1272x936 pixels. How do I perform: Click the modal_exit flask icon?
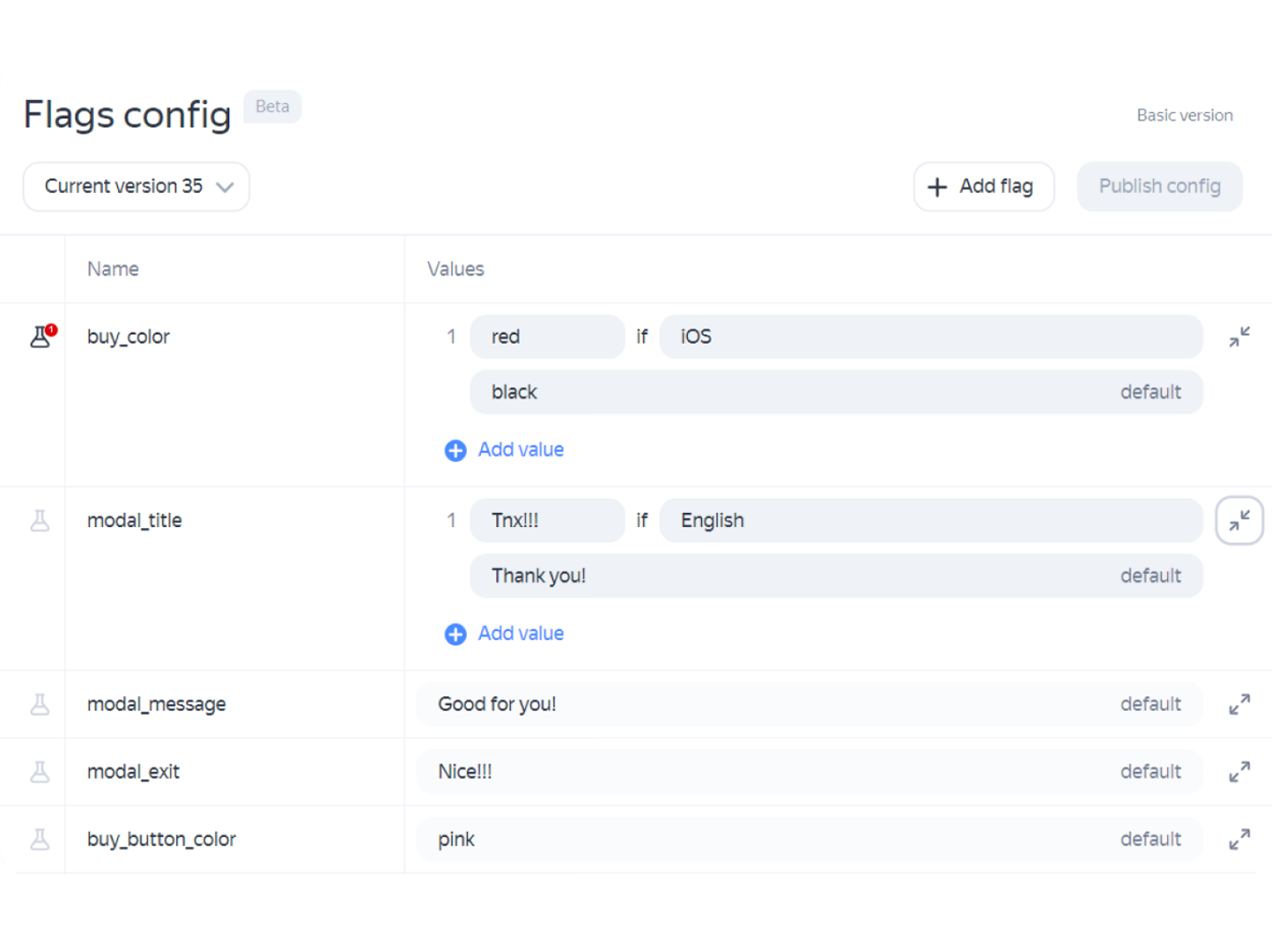40,772
